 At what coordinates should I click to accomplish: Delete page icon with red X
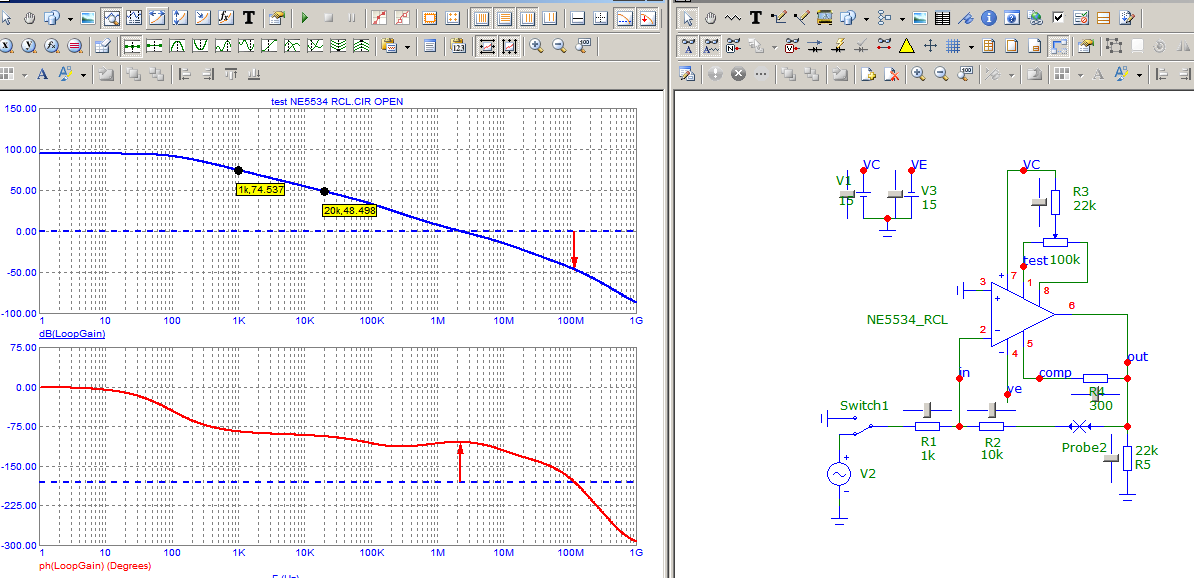click(x=892, y=75)
